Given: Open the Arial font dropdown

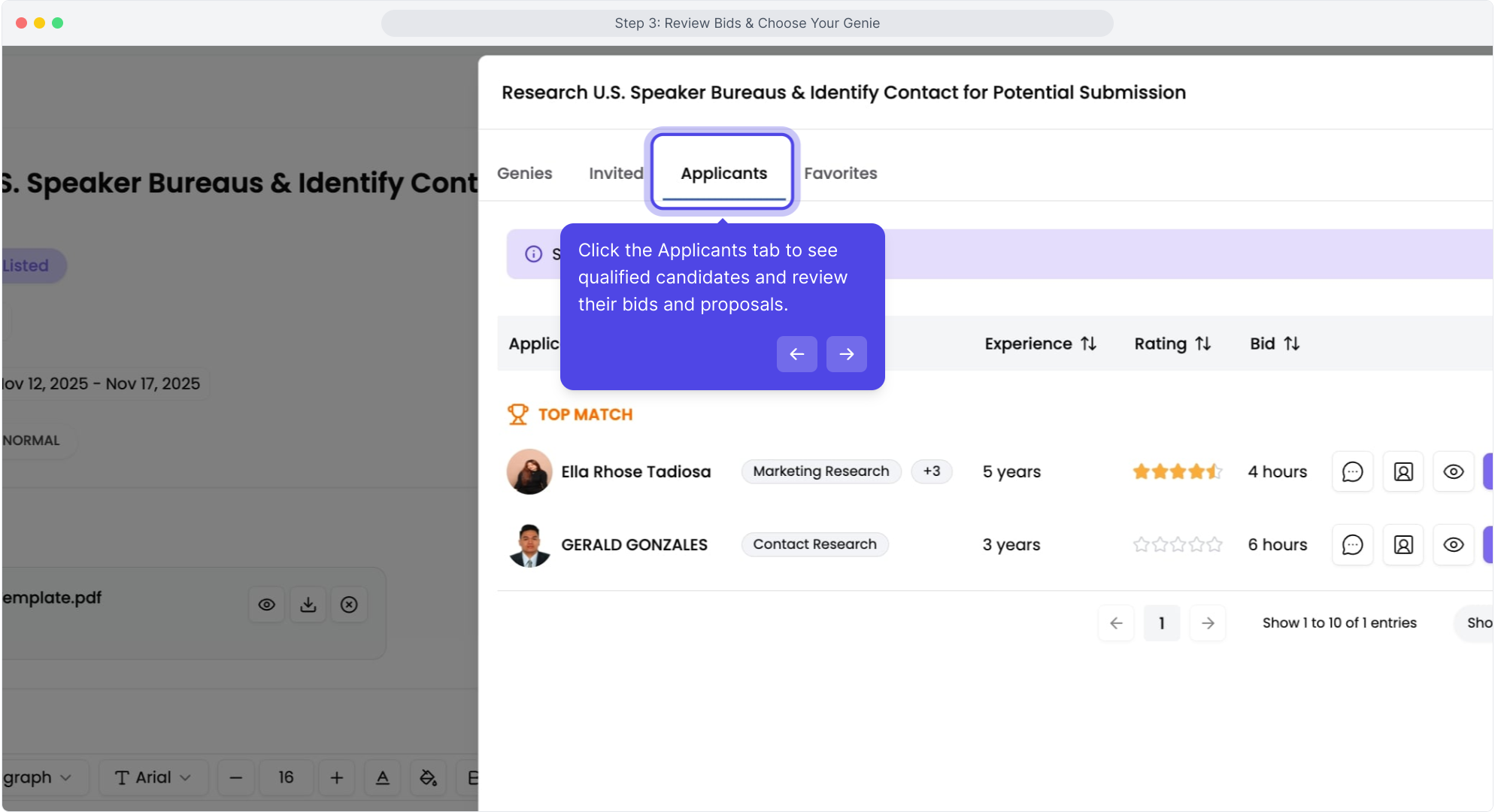Looking at the screenshot, I should [153, 777].
